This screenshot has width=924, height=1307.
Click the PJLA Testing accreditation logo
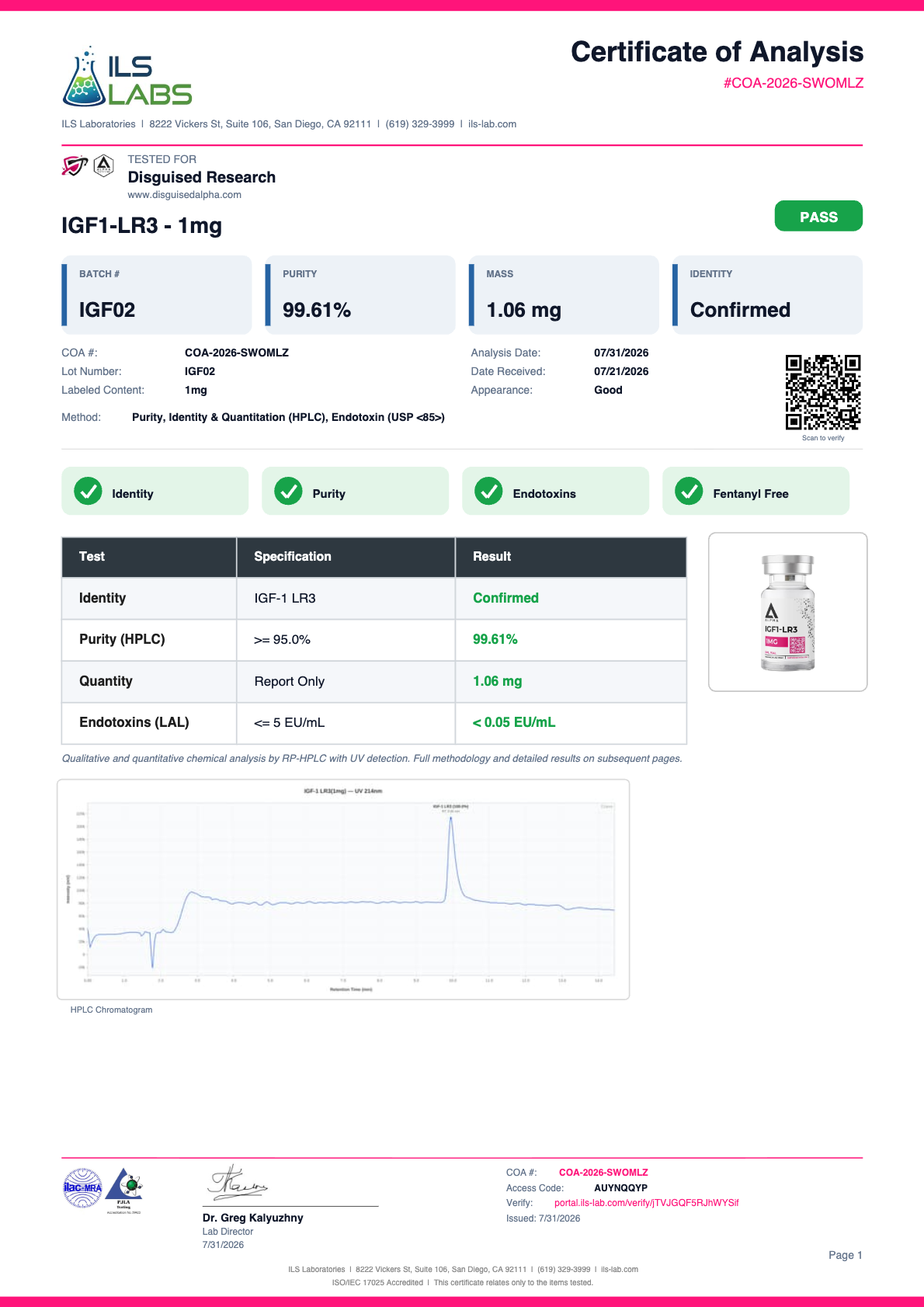click(x=124, y=1191)
